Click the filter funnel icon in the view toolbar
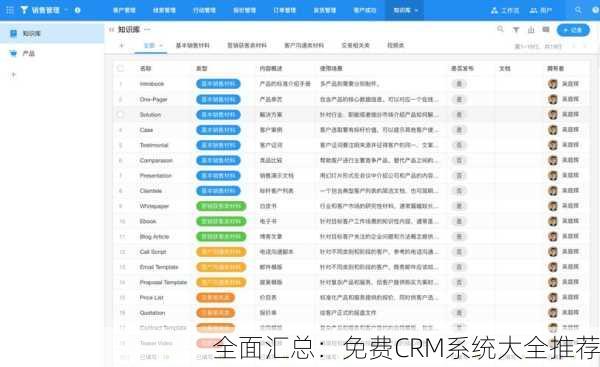Screen dimensions: 600x367 516,29
